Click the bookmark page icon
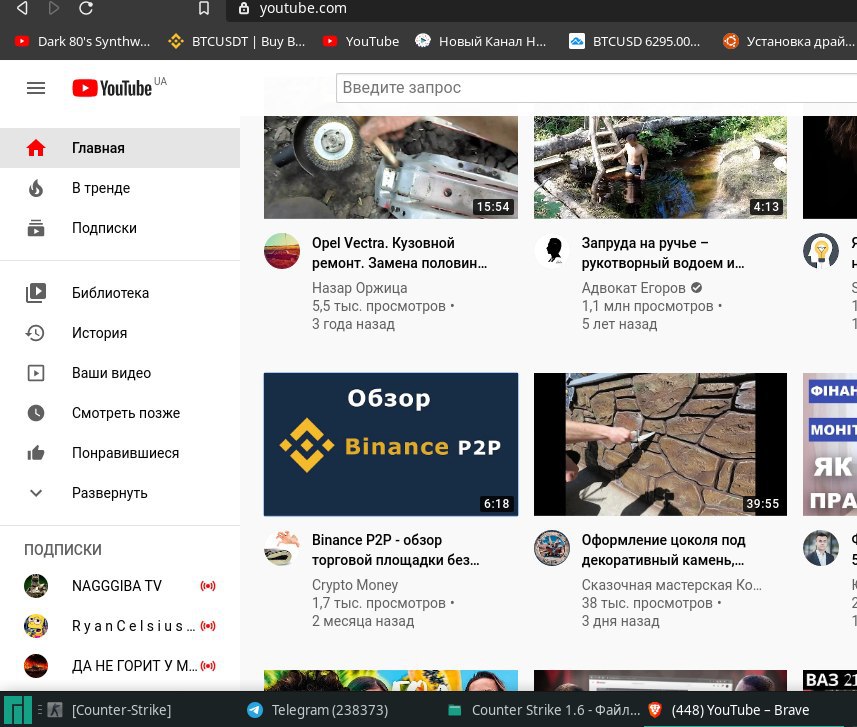 pyautogui.click(x=204, y=8)
